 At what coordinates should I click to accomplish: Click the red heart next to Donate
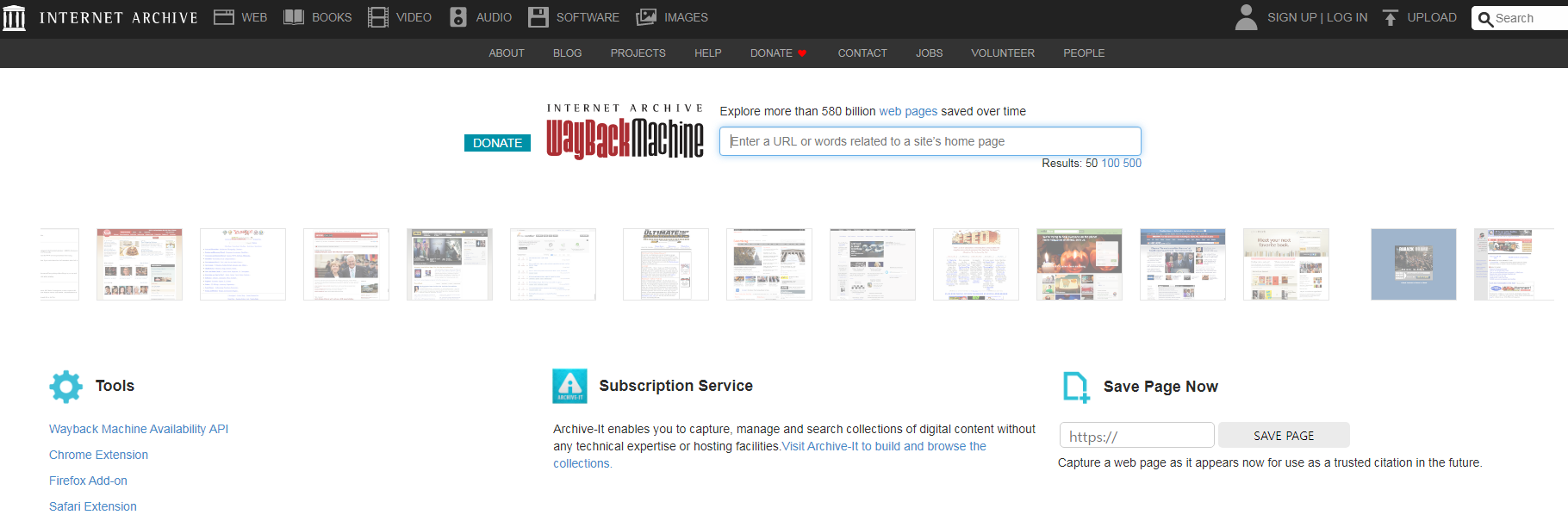tap(802, 53)
